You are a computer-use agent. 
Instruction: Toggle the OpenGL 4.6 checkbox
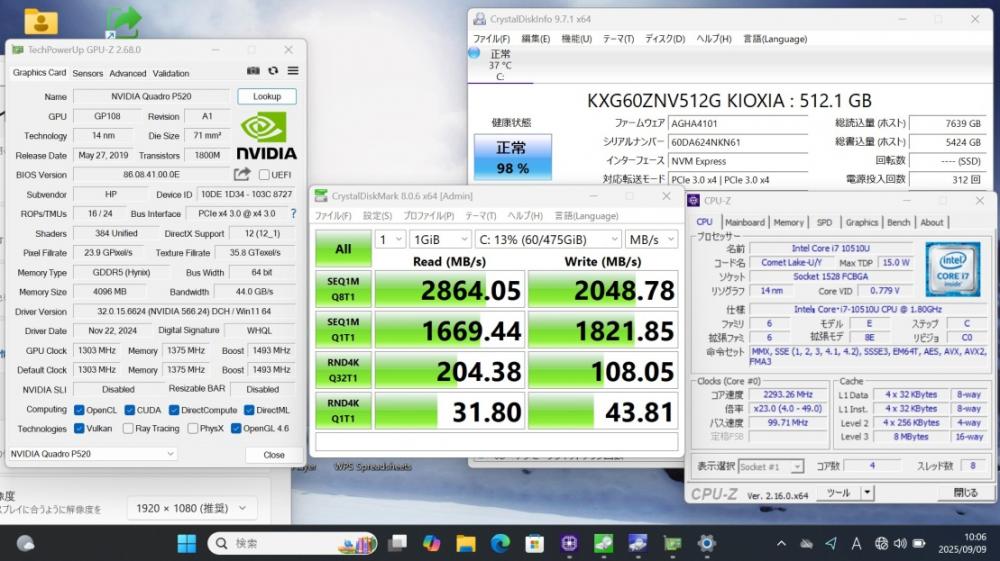[236, 428]
